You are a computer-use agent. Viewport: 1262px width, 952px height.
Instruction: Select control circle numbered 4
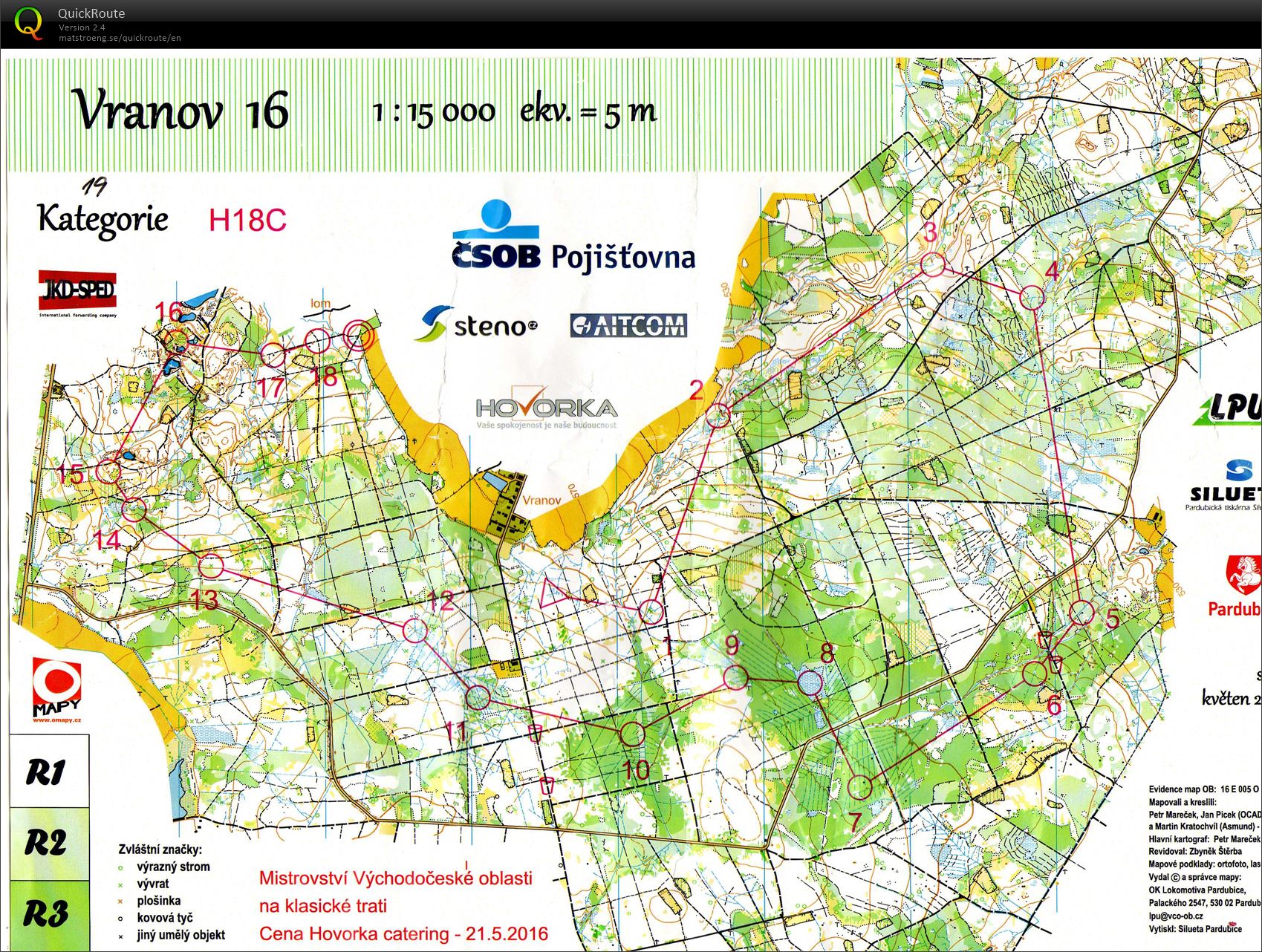pos(1032,298)
